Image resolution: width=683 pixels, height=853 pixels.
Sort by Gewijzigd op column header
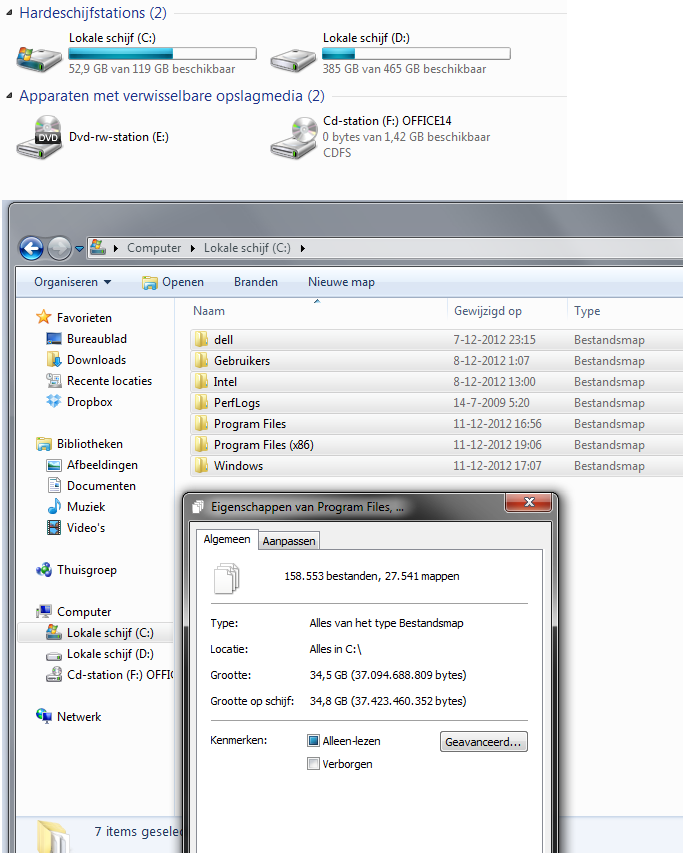click(488, 311)
